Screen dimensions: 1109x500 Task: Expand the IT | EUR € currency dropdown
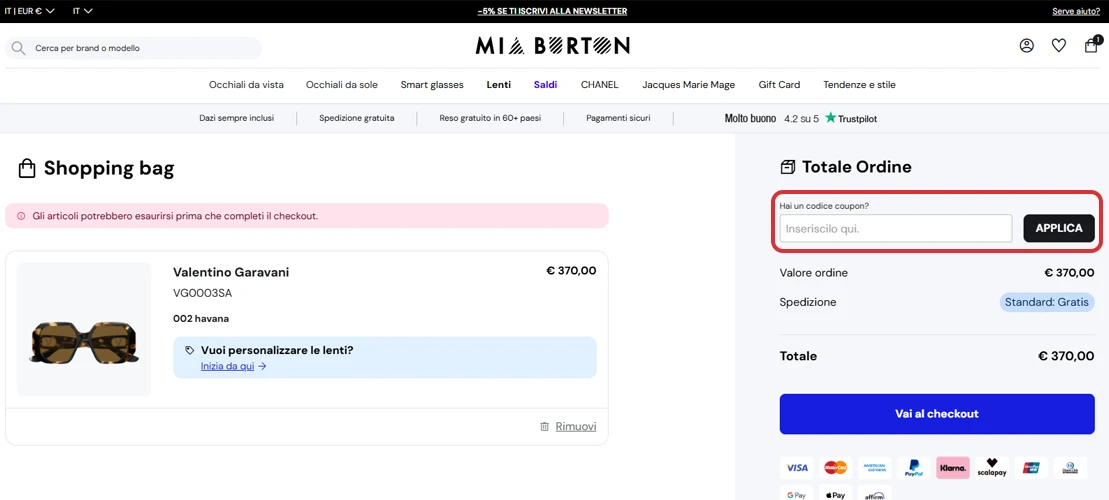point(30,11)
